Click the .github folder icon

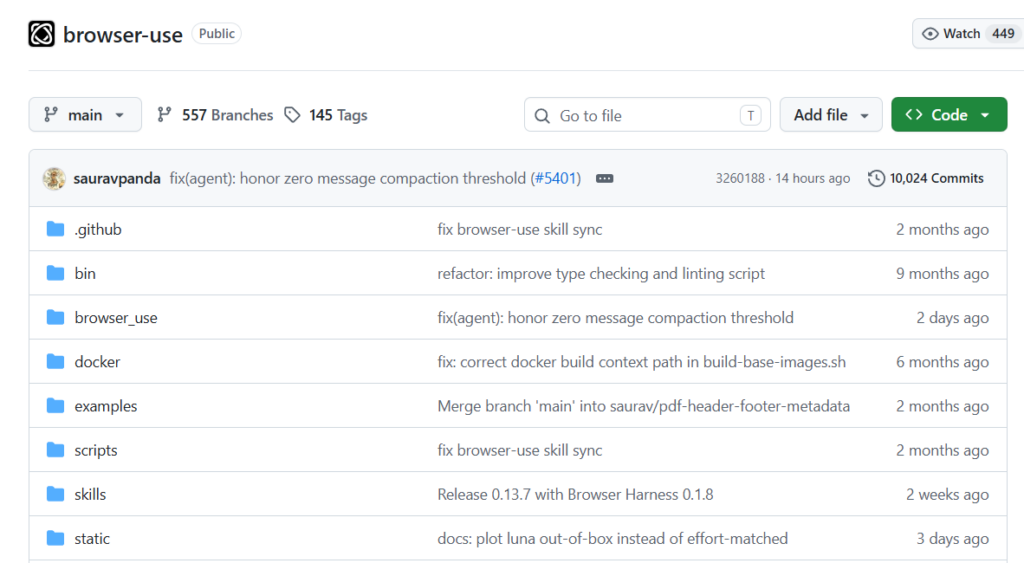click(x=56, y=229)
